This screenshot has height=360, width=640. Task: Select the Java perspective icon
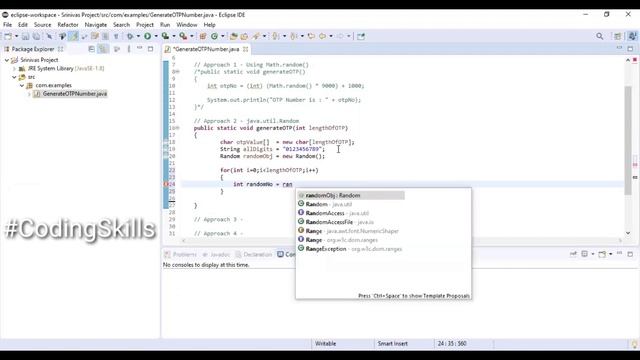click(632, 36)
